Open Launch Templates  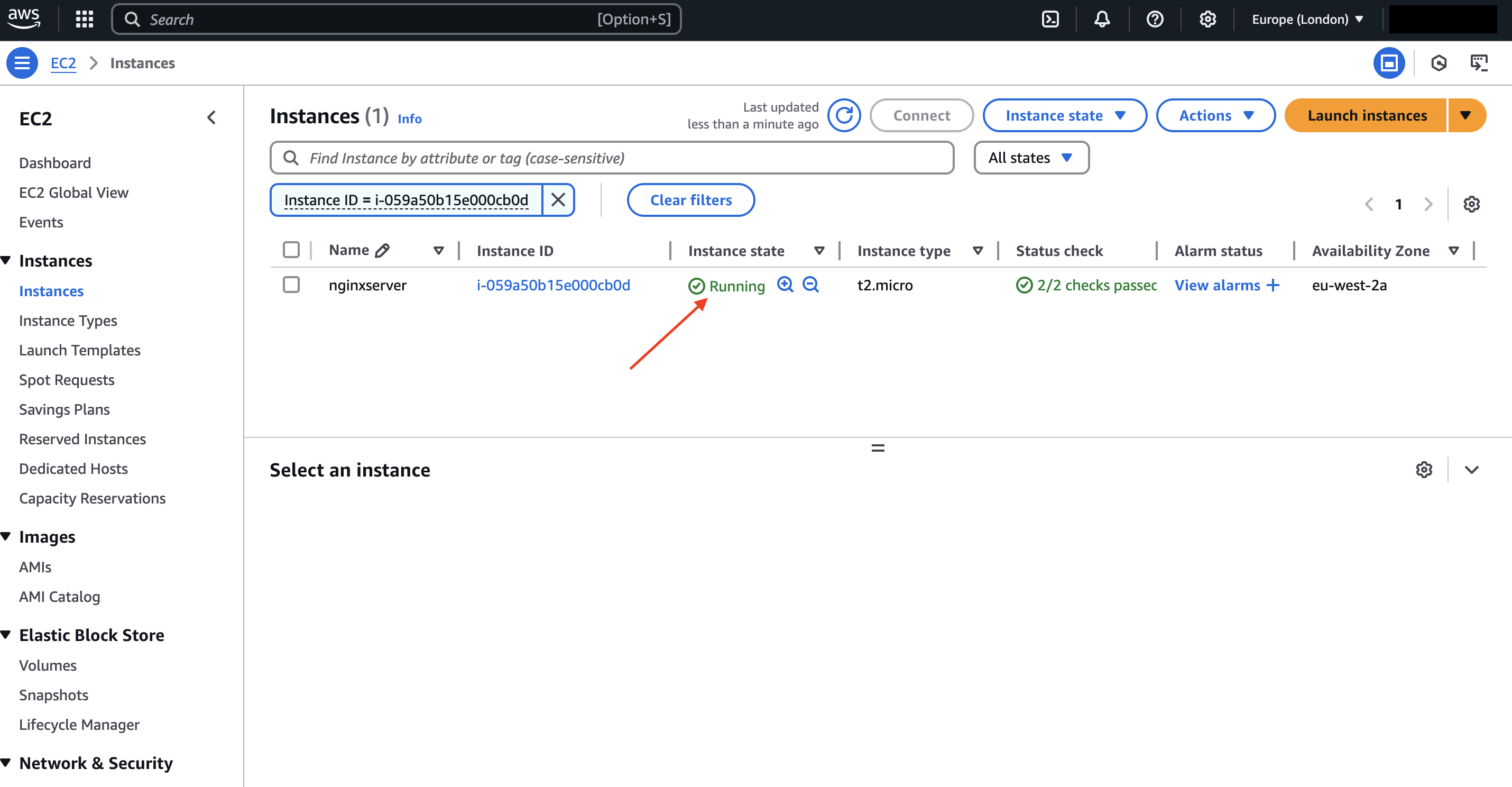[80, 350]
